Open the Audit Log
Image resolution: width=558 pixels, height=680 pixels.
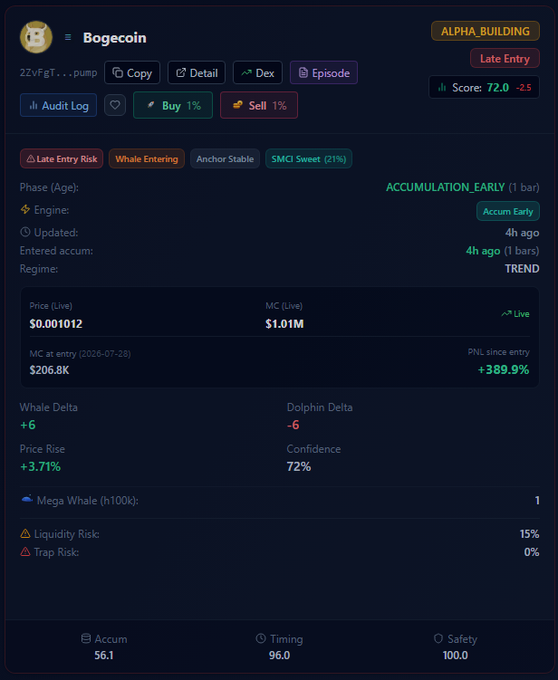tap(59, 105)
